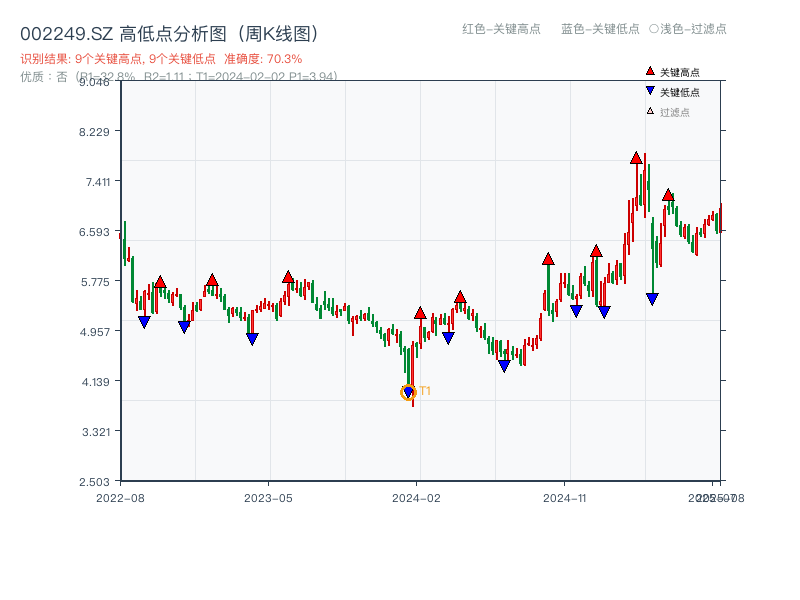800x600 pixels.
Task: Click the red 关键高点 triangle in the legend
Action: pyautogui.click(x=650, y=72)
